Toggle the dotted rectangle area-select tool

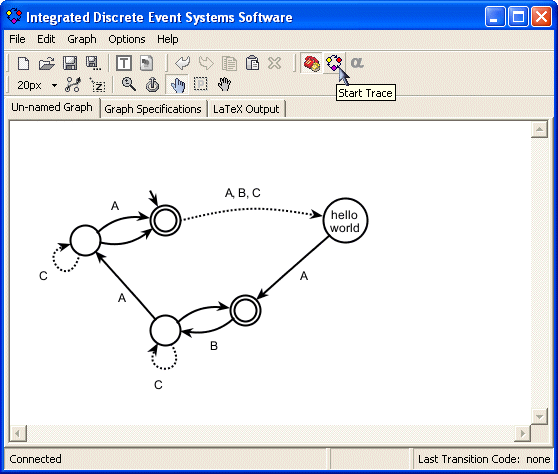coord(201,85)
